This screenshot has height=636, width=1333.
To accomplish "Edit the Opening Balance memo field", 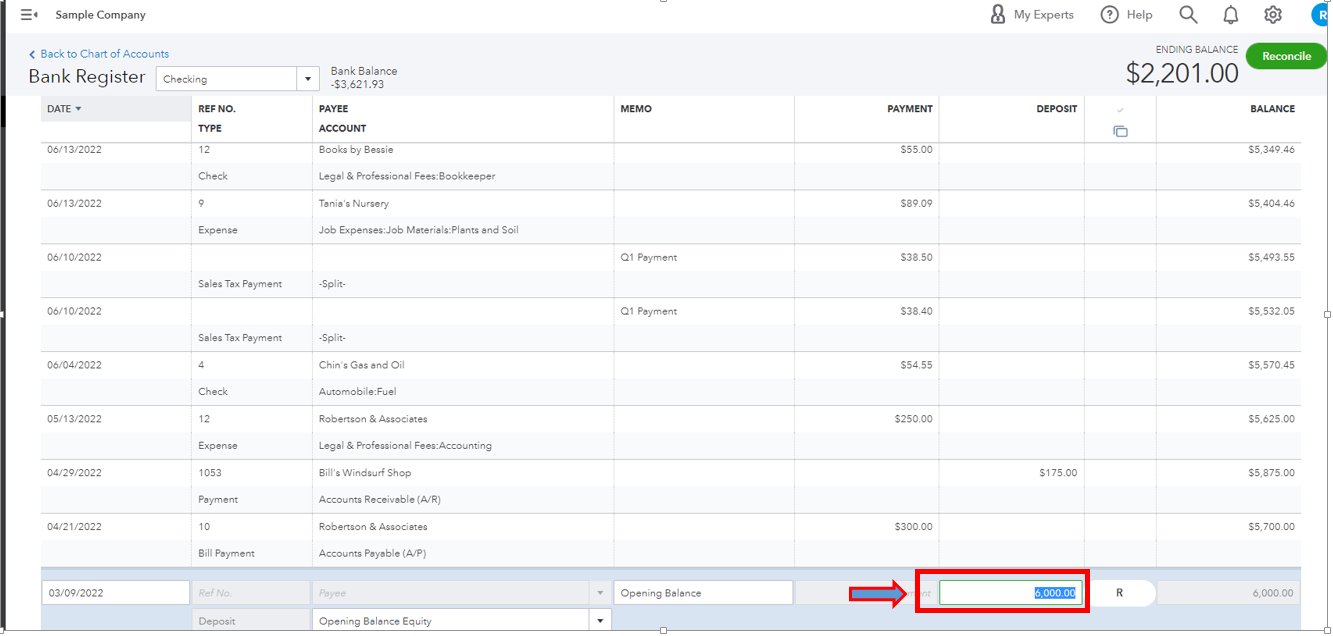I will [702, 593].
